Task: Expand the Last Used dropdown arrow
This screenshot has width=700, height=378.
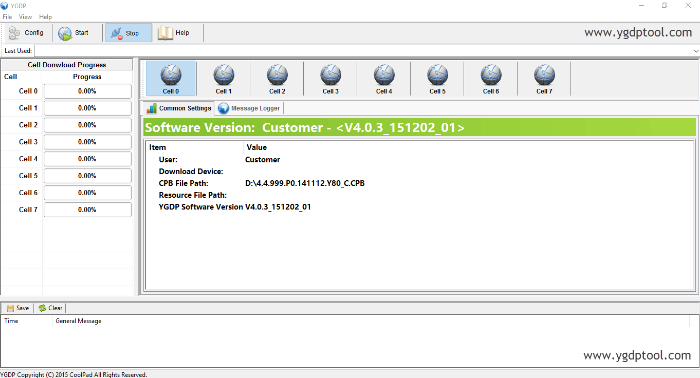Action: (x=696, y=51)
